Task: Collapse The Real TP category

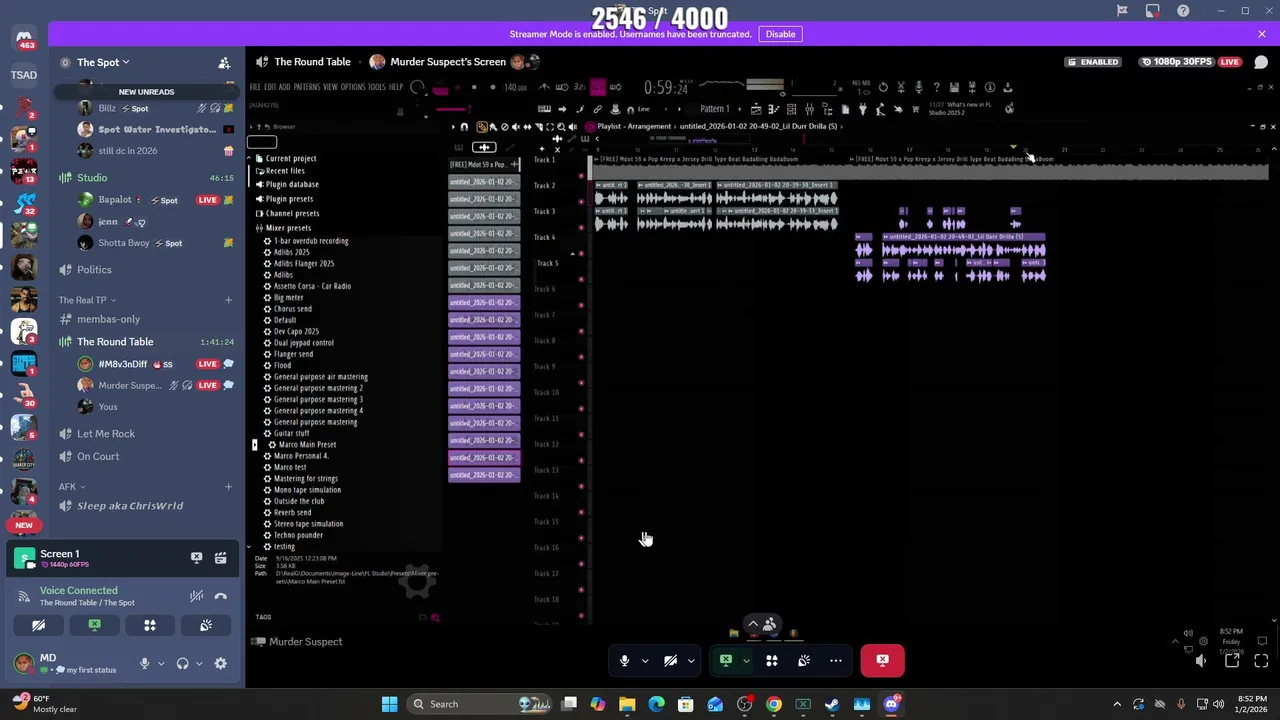Action: click(x=87, y=300)
